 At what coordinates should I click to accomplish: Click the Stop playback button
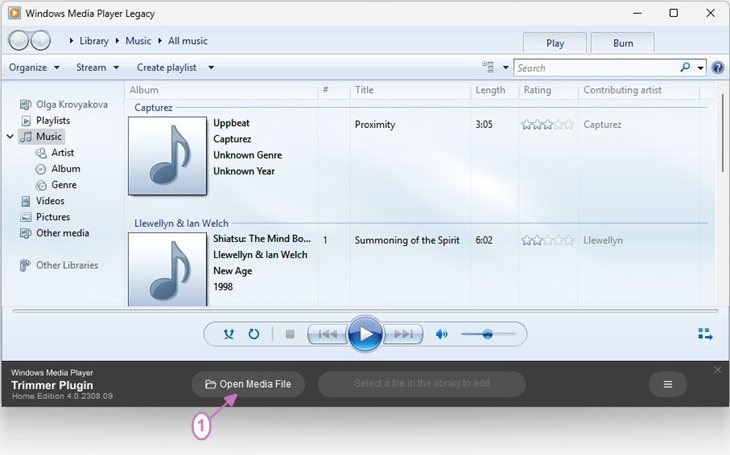pyautogui.click(x=290, y=334)
